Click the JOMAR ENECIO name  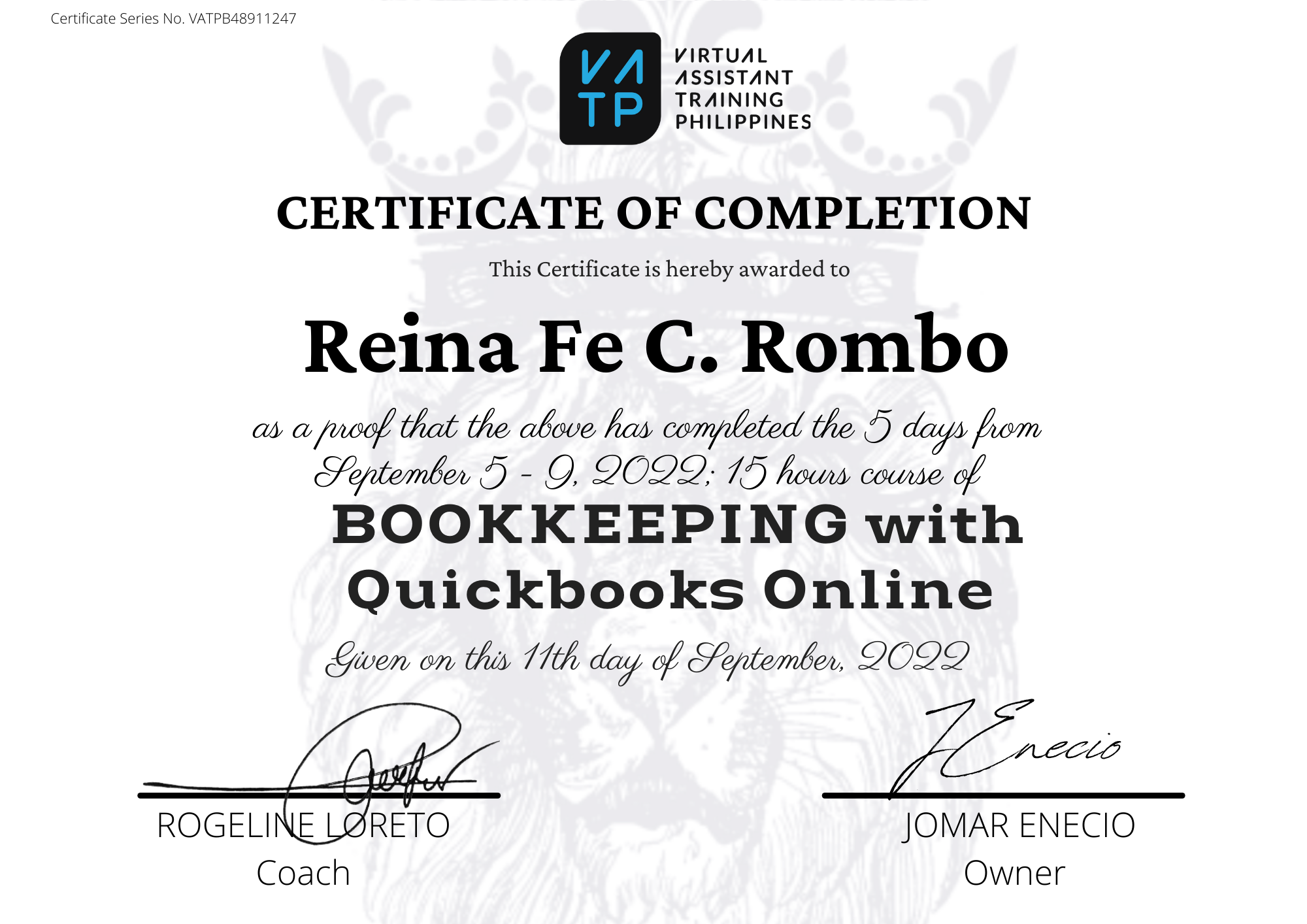point(1019,825)
